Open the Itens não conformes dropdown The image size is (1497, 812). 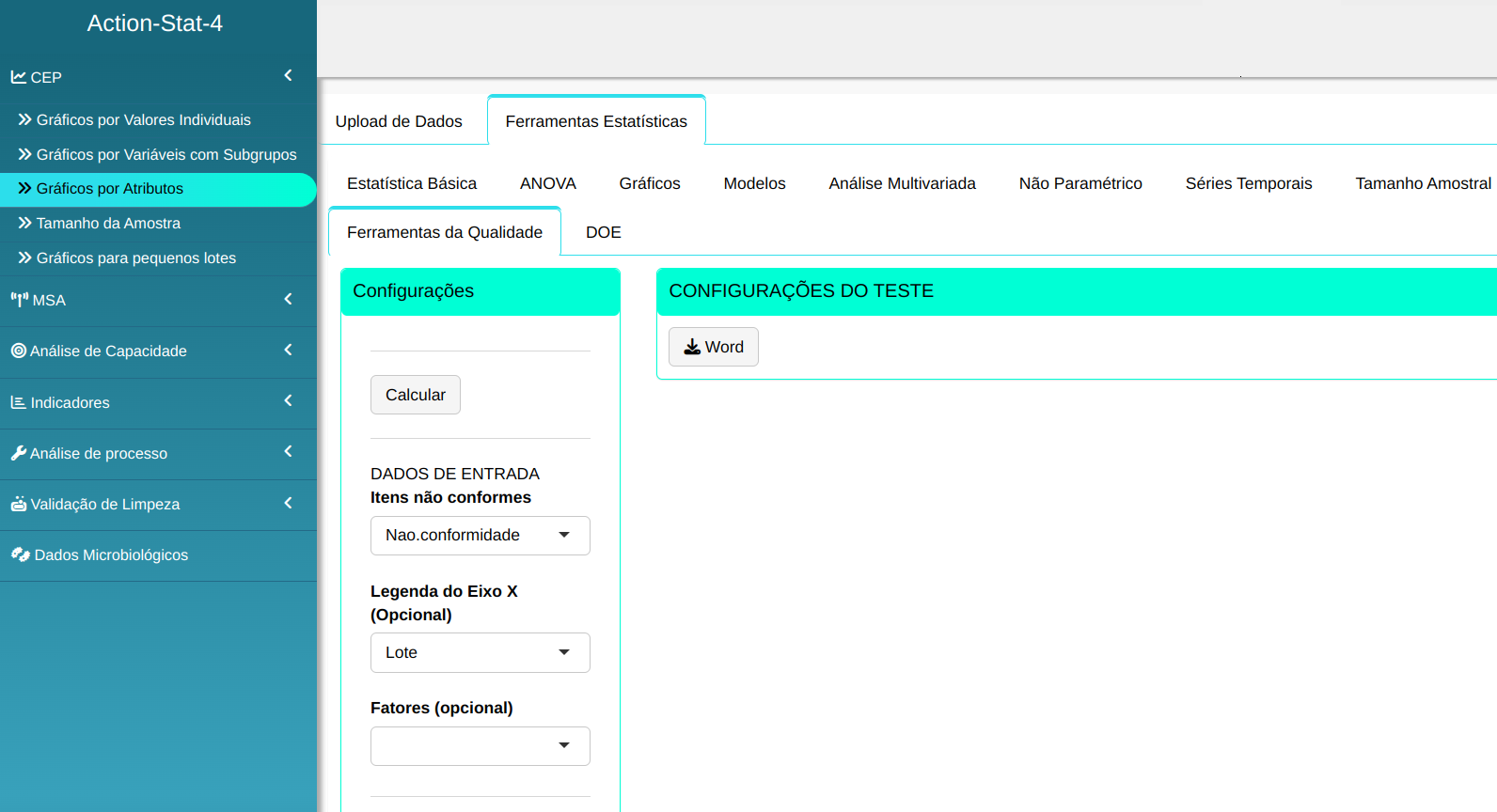(480, 536)
